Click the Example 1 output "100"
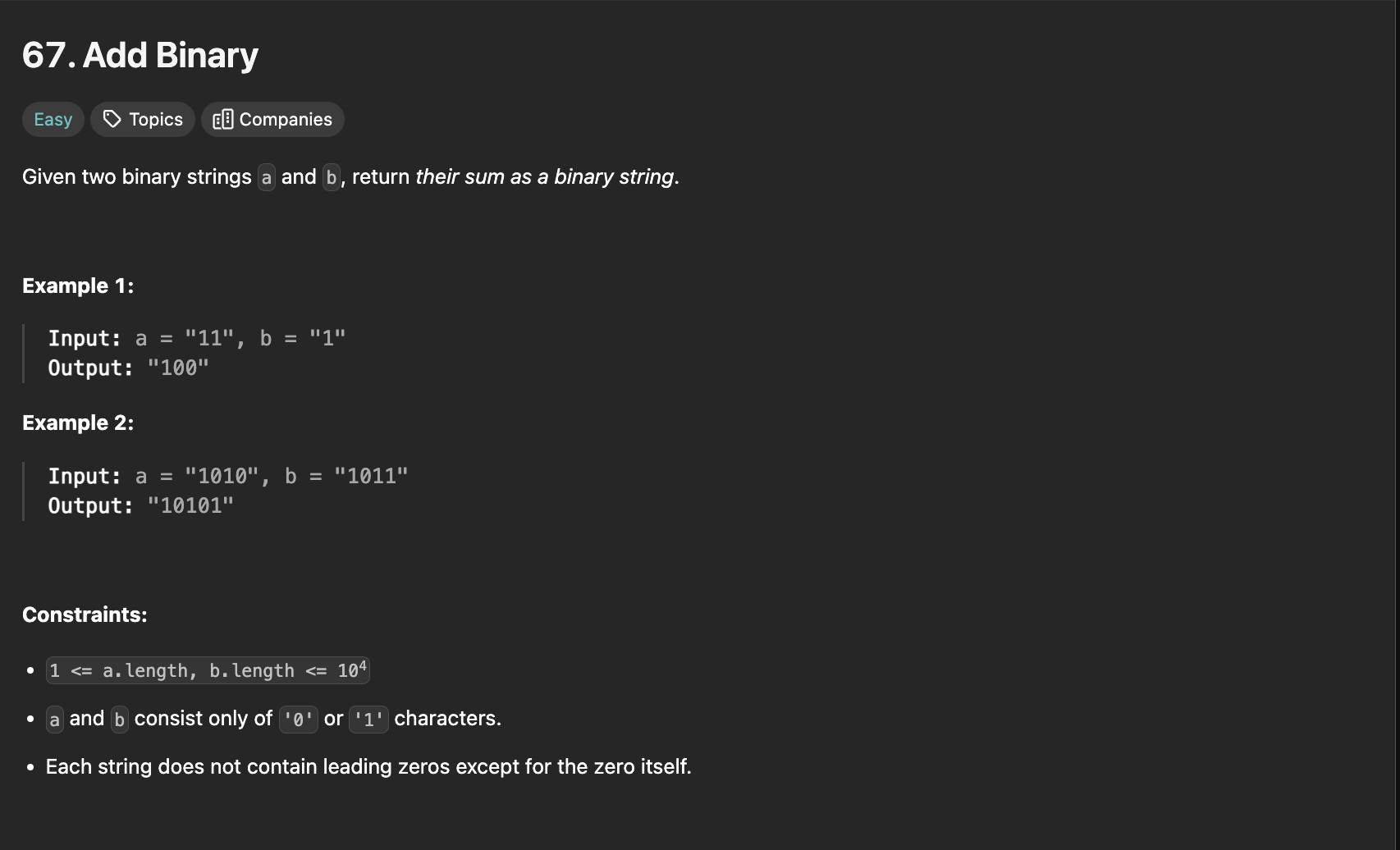1400x850 pixels. click(x=178, y=368)
